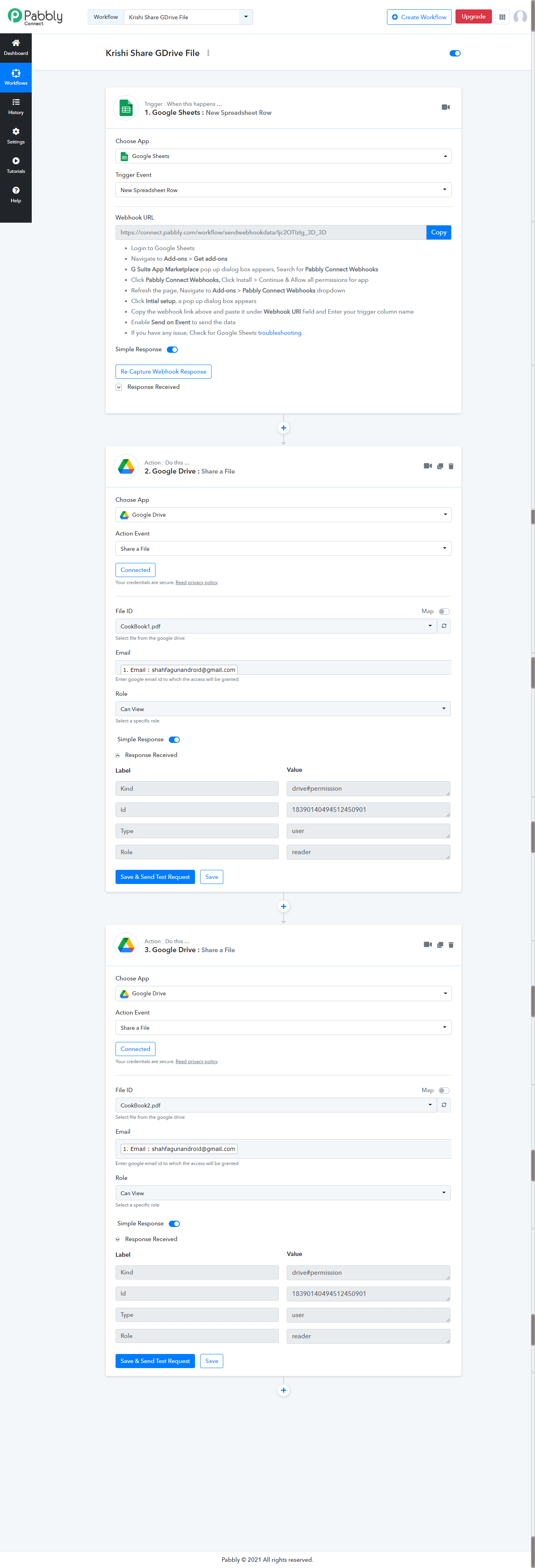Click the step 3 Email input field
The width and height of the screenshot is (535, 1568).
pos(283,1149)
